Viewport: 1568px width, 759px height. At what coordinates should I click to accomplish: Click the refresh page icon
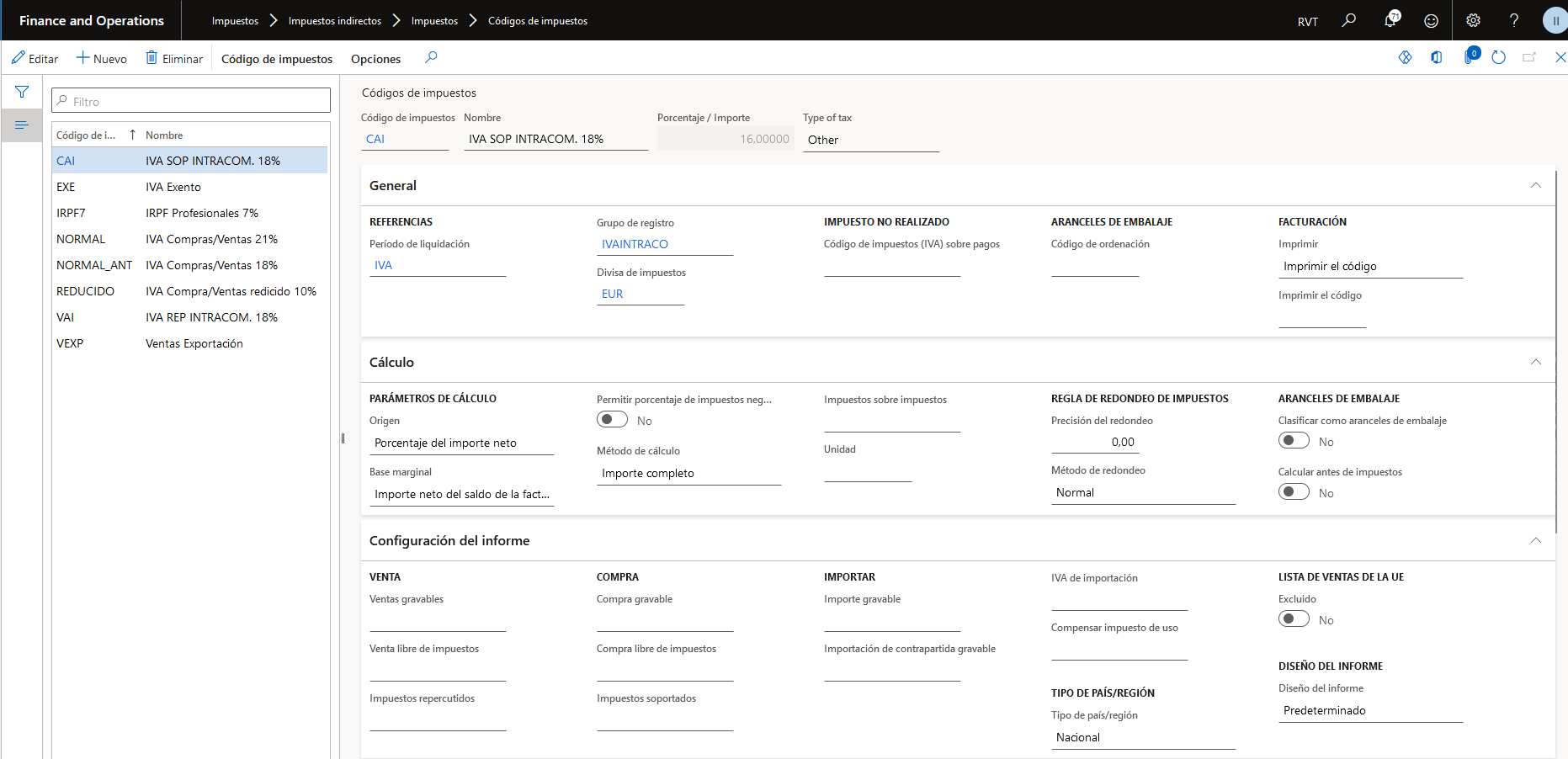[x=1498, y=57]
